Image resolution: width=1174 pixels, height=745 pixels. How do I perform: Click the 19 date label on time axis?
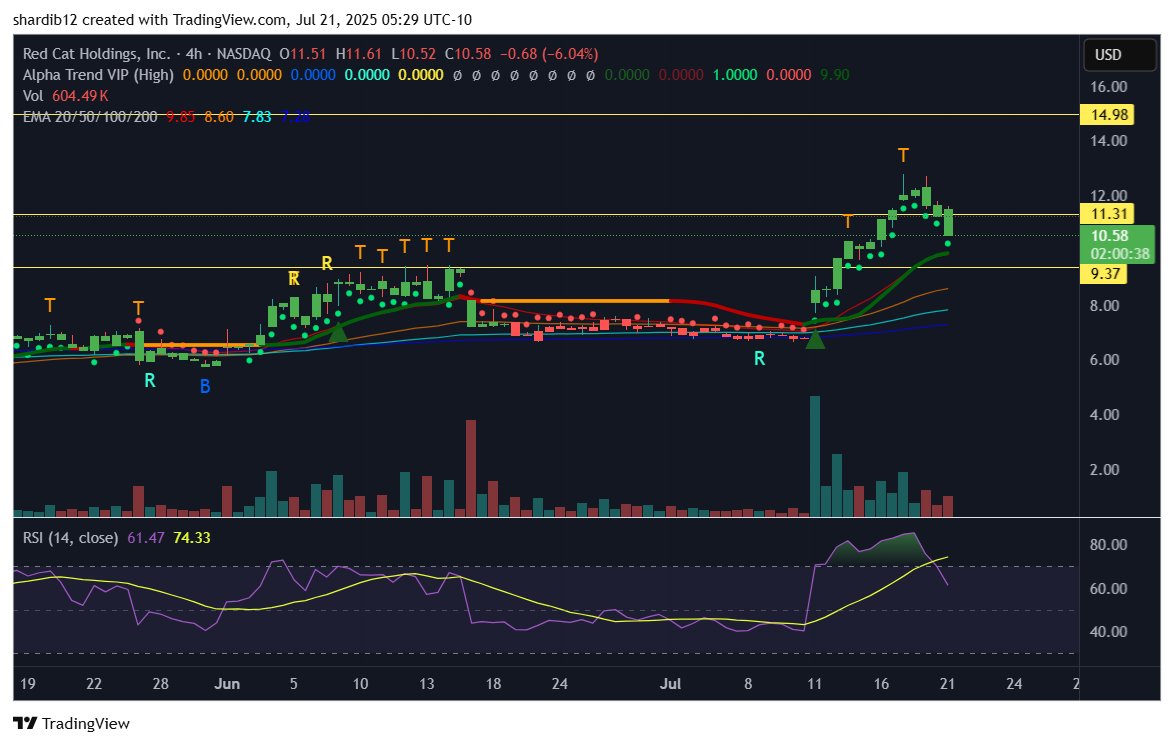pyautogui.click(x=28, y=684)
